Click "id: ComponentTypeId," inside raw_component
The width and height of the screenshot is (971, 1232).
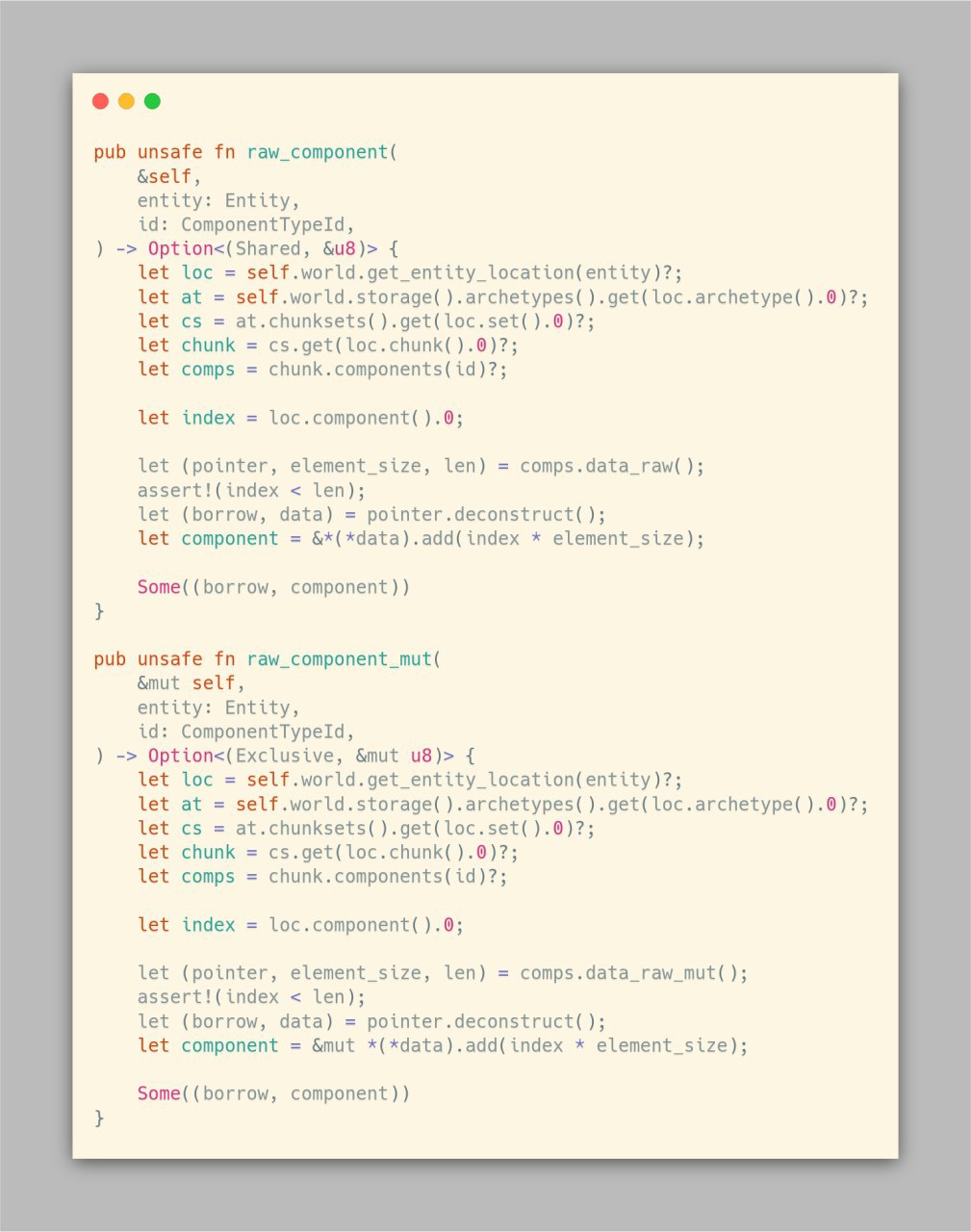coord(246,225)
